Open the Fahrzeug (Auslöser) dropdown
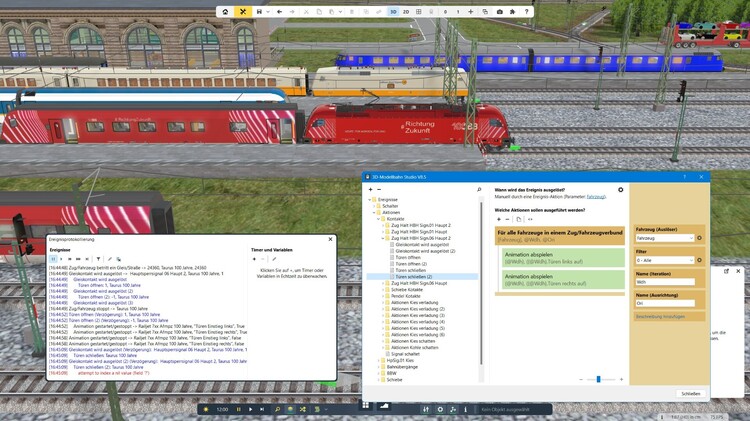The image size is (750, 421). tap(664, 238)
